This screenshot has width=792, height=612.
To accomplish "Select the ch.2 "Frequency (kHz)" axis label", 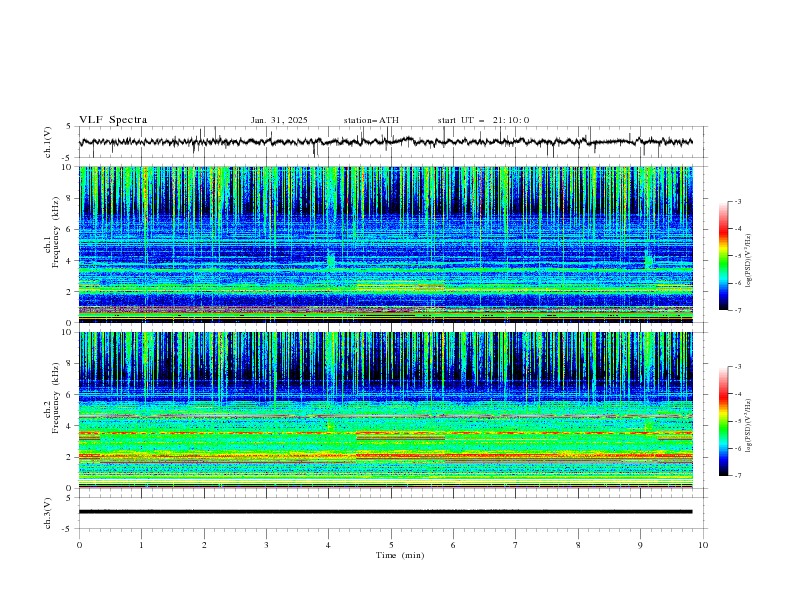I will pos(55,398).
